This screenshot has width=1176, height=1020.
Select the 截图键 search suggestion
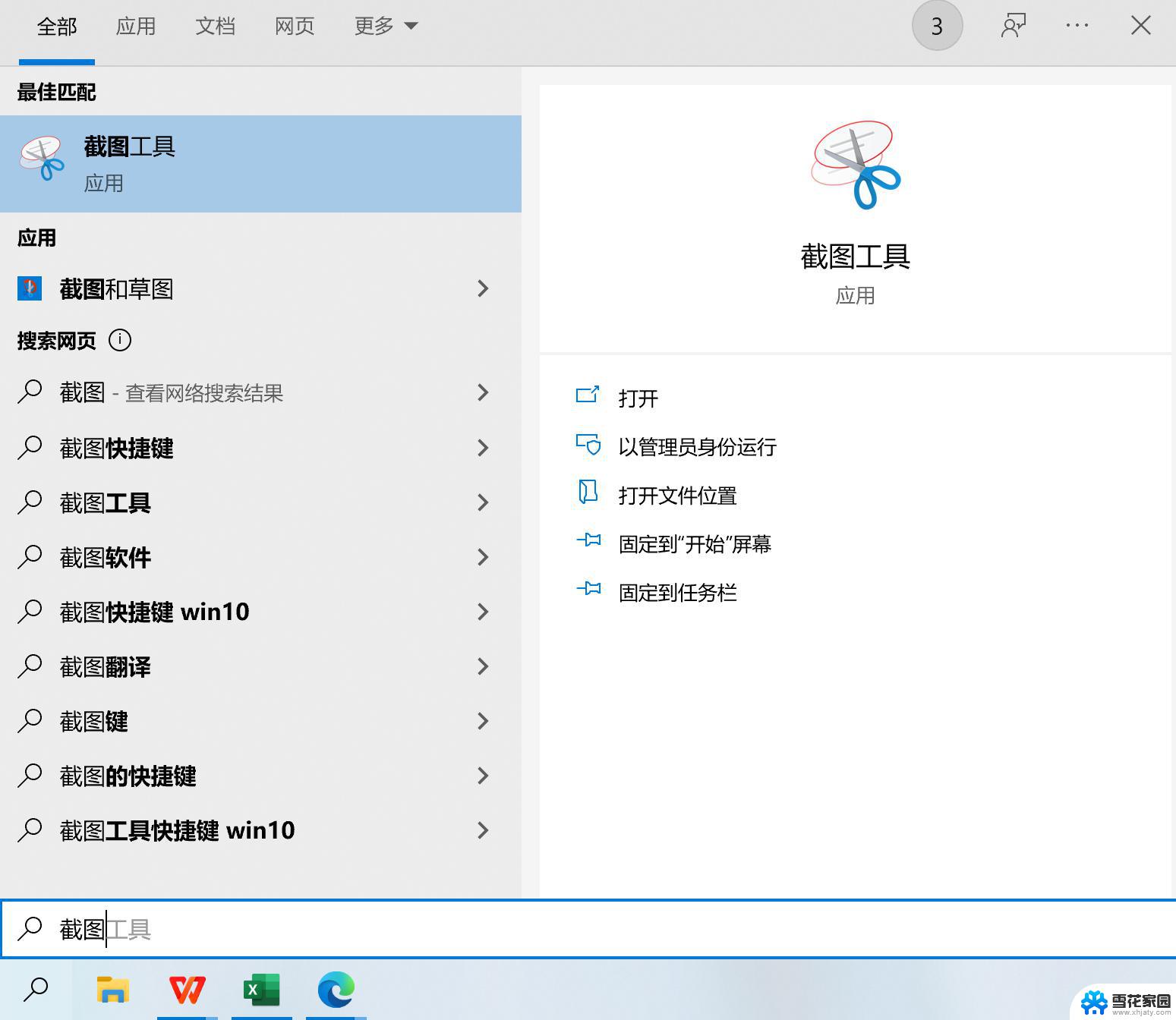pyautogui.click(x=260, y=721)
